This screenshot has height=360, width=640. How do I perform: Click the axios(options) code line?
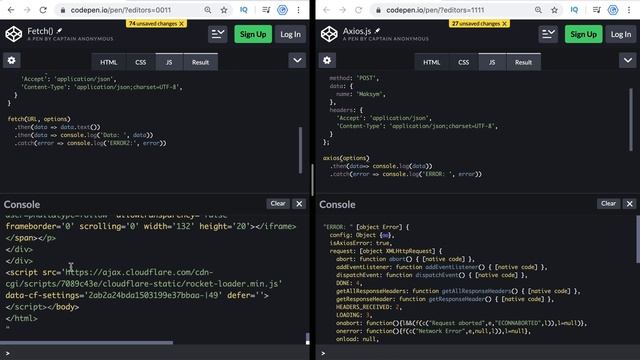346,158
